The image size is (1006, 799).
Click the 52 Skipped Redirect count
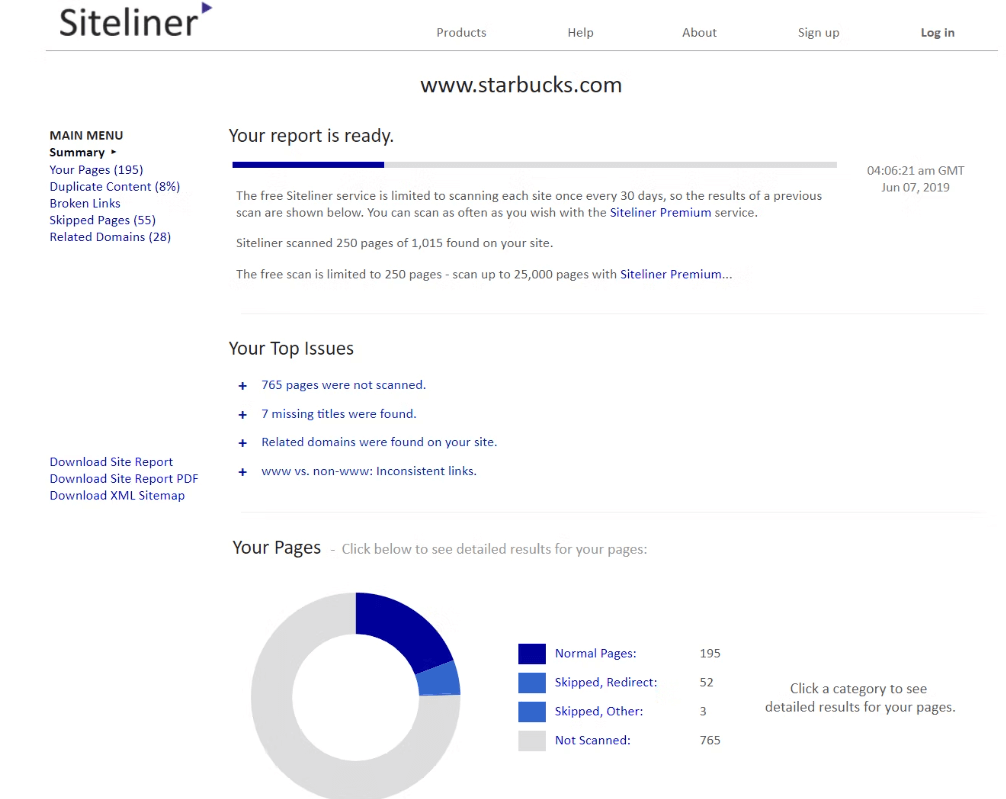(x=706, y=682)
